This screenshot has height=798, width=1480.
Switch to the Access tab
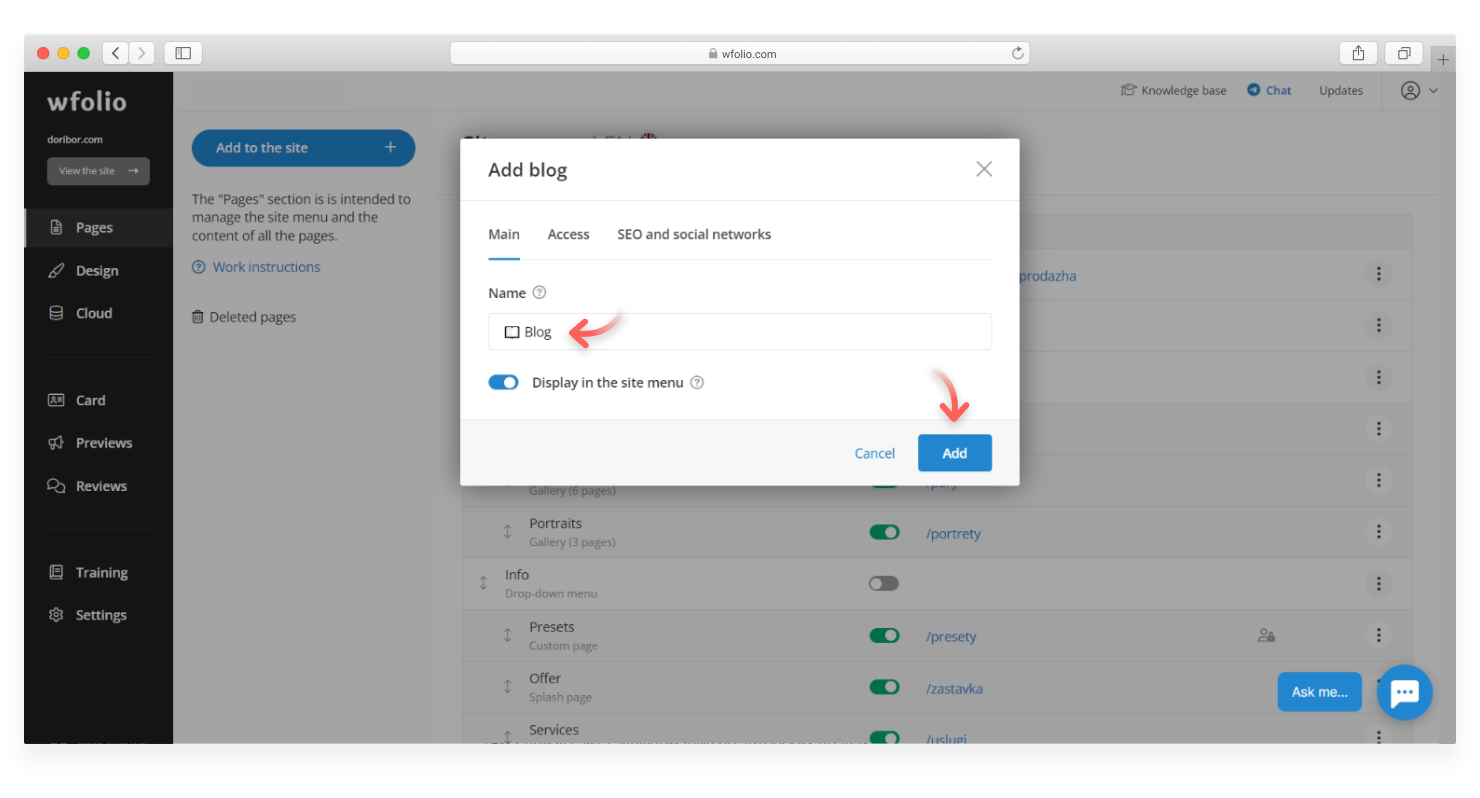[568, 234]
